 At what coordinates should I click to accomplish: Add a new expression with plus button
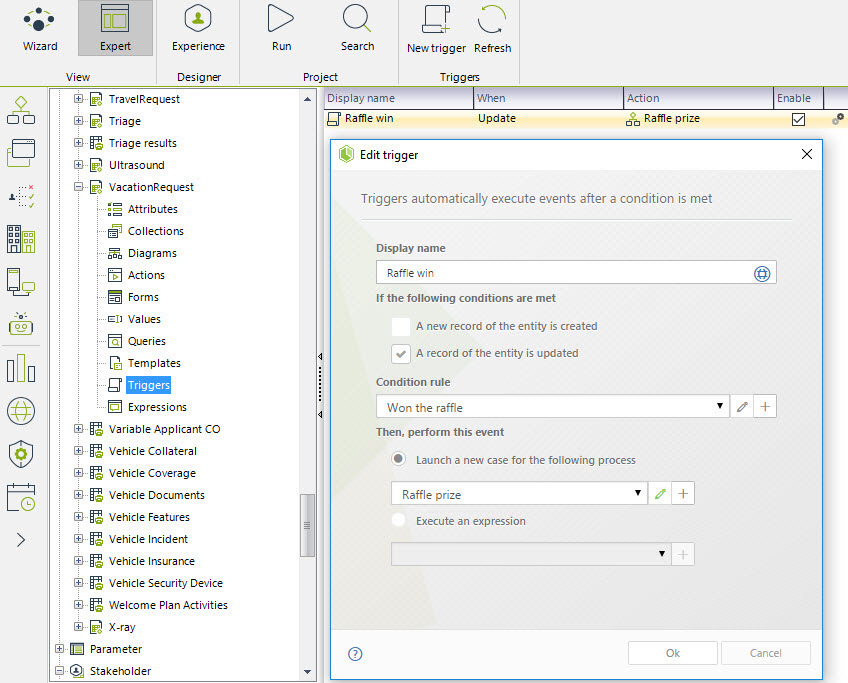(683, 554)
